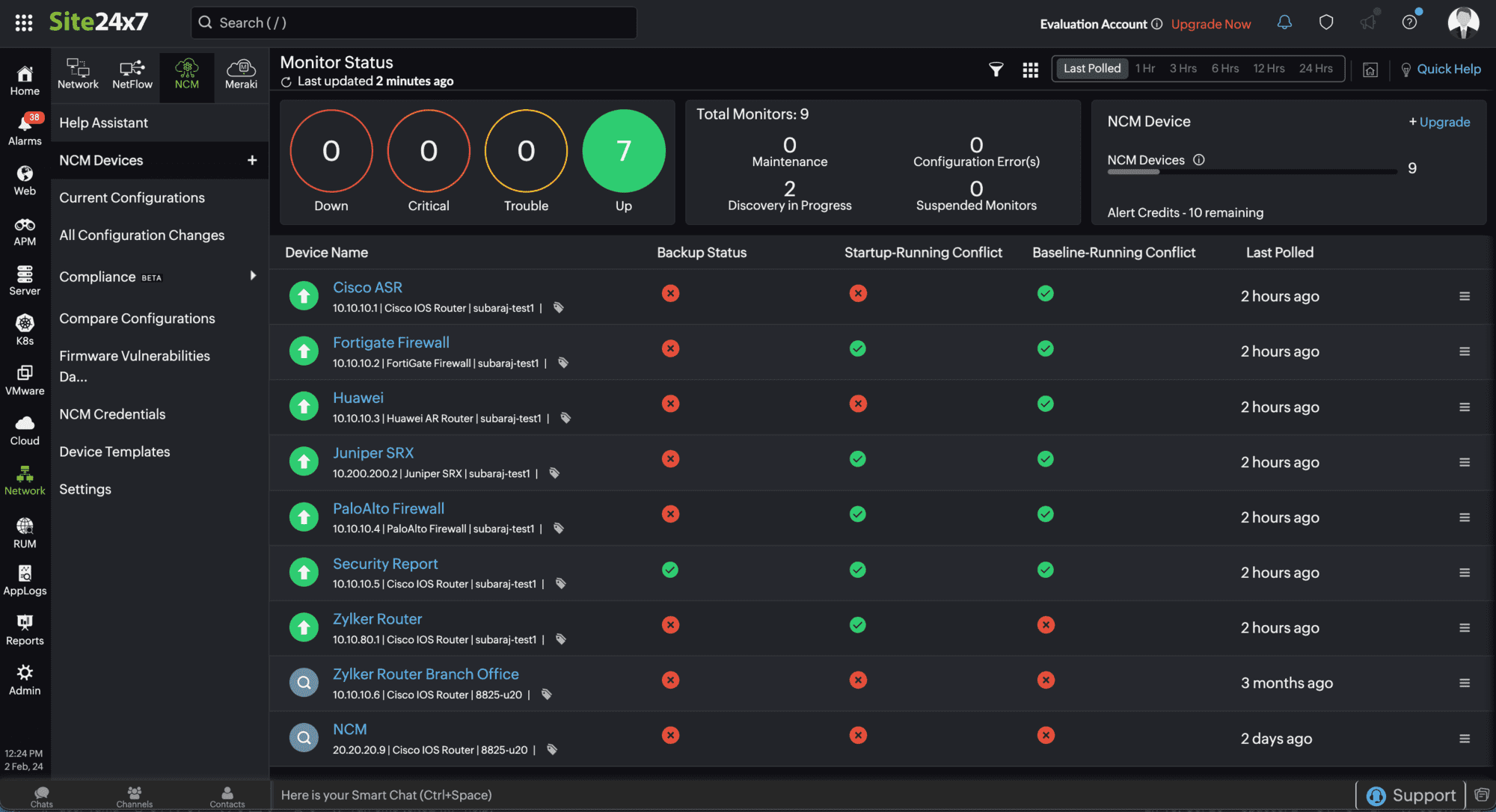
Task: Open the NetFlow tab
Action: [132, 74]
